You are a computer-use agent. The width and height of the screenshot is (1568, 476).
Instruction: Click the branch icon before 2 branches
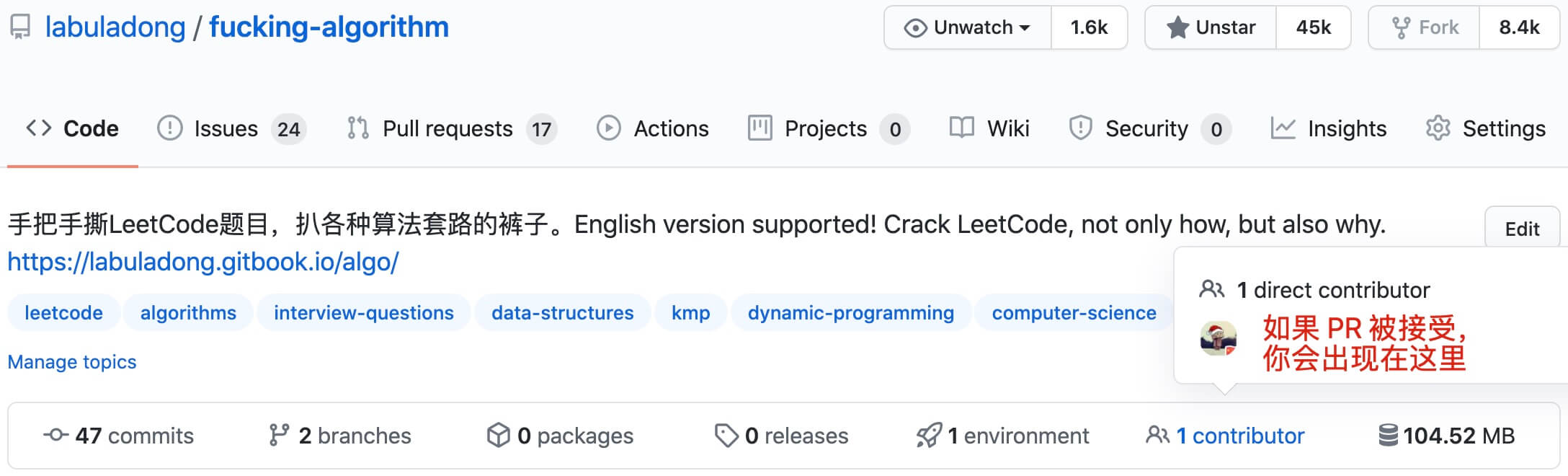(278, 435)
